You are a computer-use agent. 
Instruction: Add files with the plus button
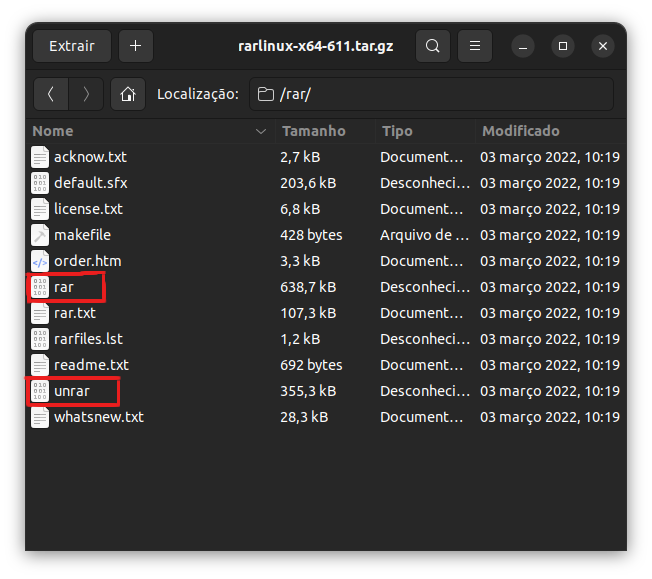136,46
